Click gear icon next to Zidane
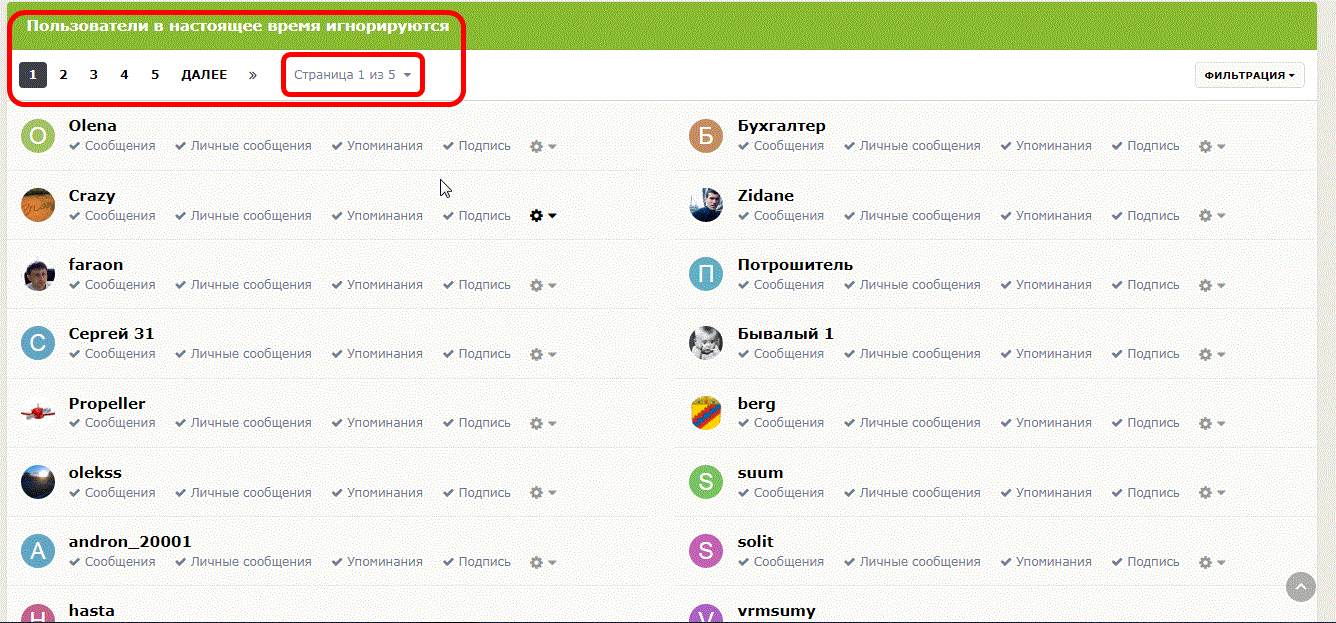 (x=1212, y=215)
